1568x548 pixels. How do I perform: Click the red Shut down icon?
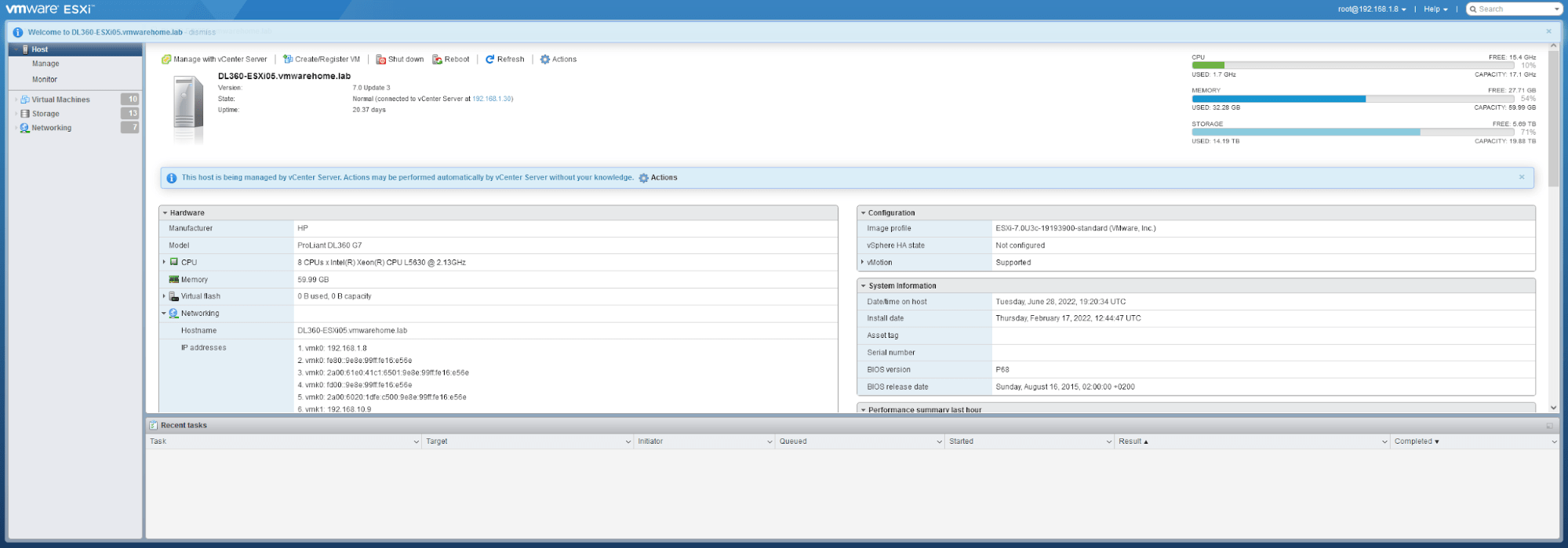380,60
